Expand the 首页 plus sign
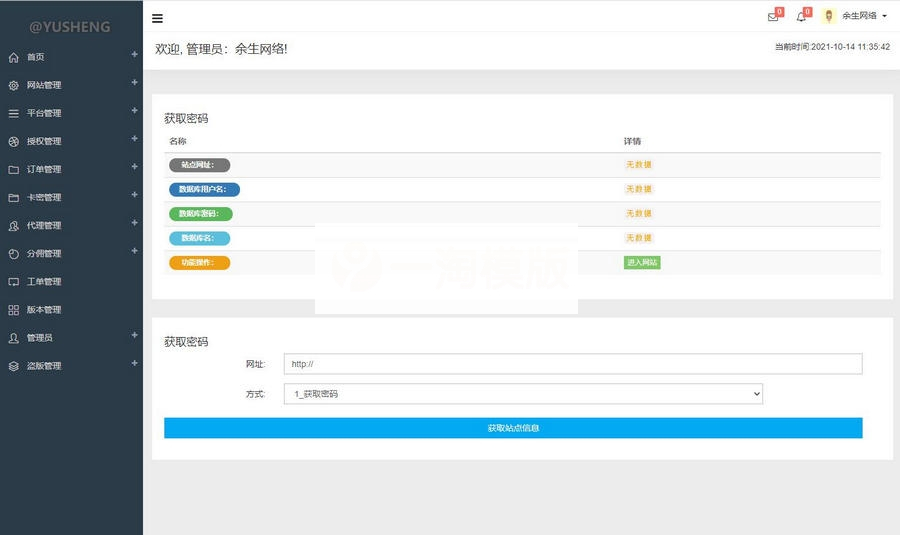 pyautogui.click(x=134, y=55)
